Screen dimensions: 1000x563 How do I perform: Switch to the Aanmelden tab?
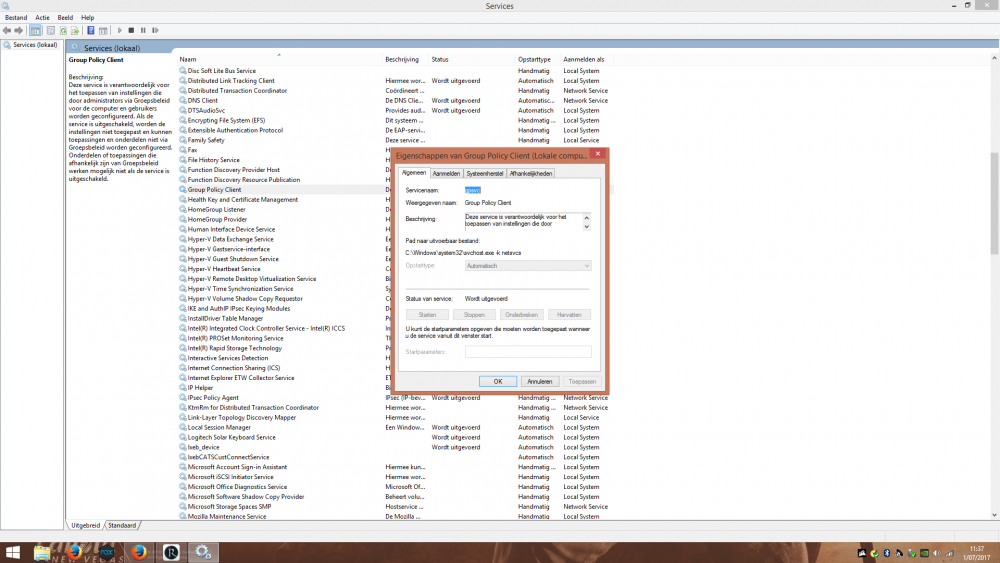click(446, 173)
